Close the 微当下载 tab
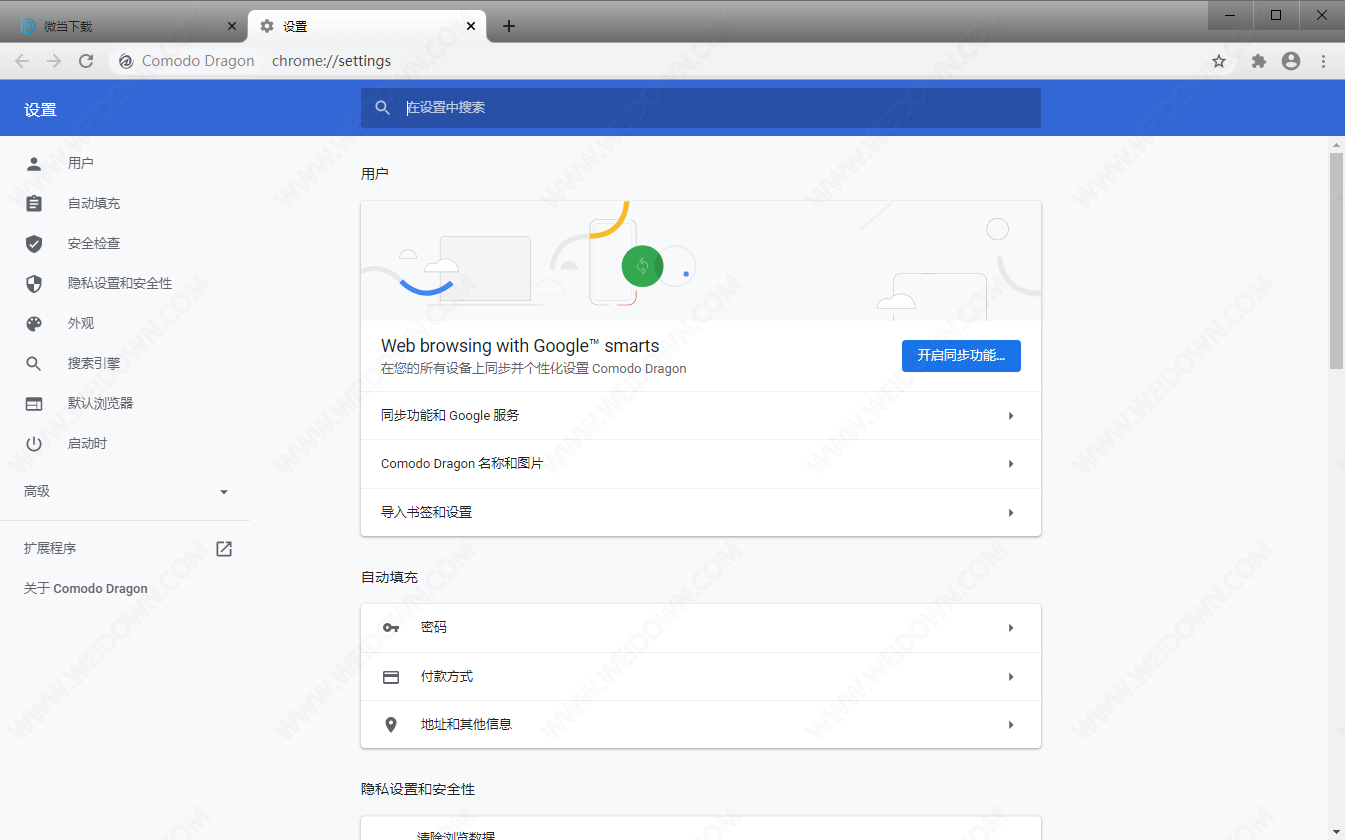1345x840 pixels. point(232,26)
